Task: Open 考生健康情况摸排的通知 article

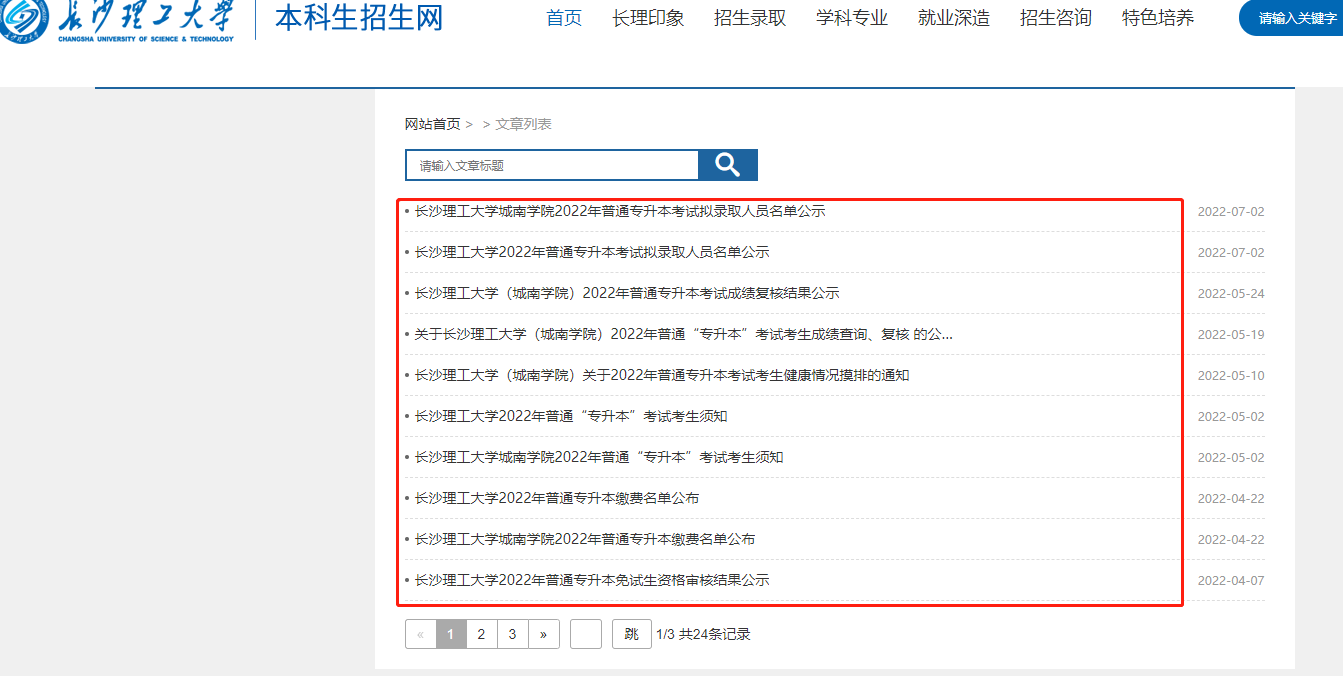Action: click(662, 375)
